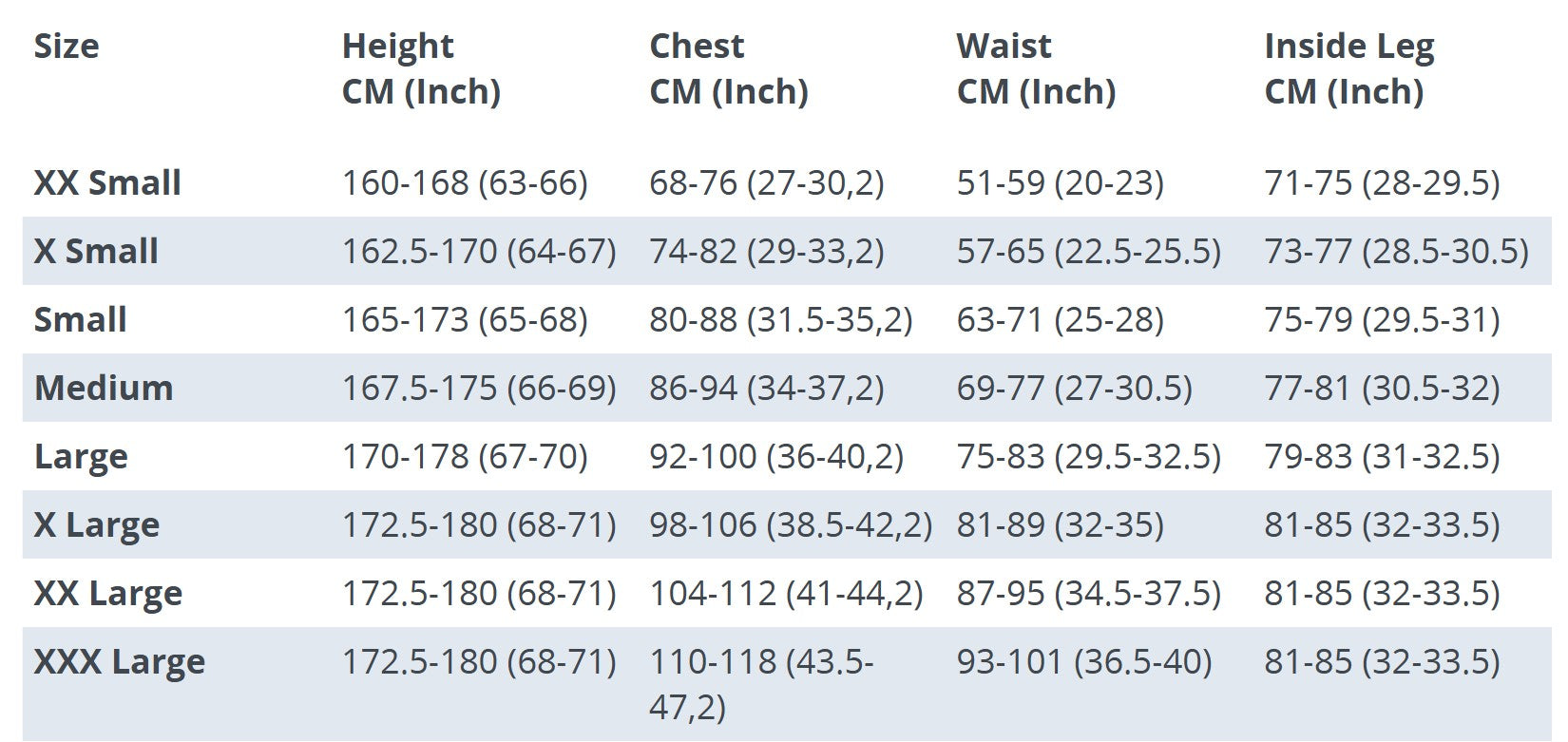Select the XX Large size row label
Image resolution: width=1568 pixels, height=742 pixels.
(108, 594)
